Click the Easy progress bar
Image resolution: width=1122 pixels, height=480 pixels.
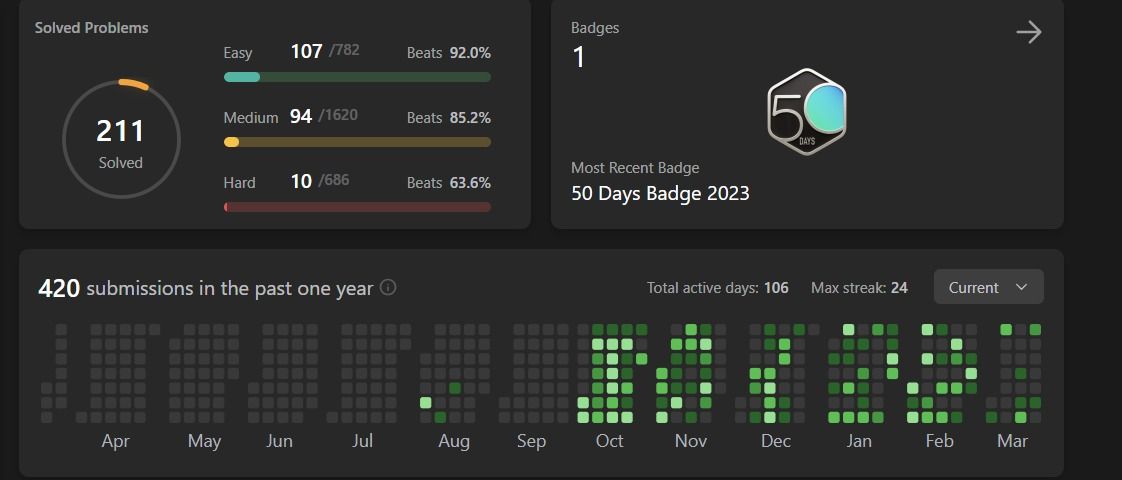357,77
